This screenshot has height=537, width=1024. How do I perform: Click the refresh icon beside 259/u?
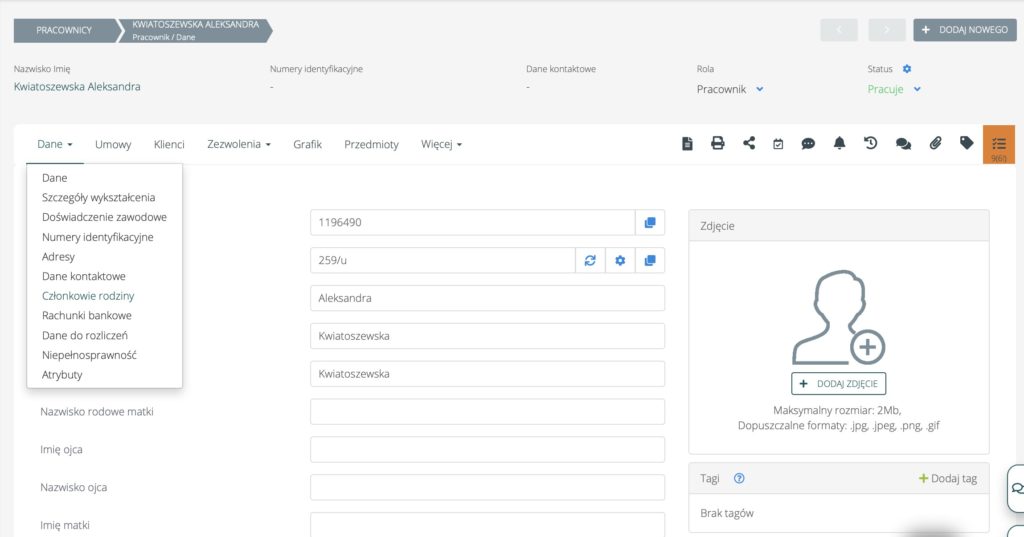(x=590, y=261)
